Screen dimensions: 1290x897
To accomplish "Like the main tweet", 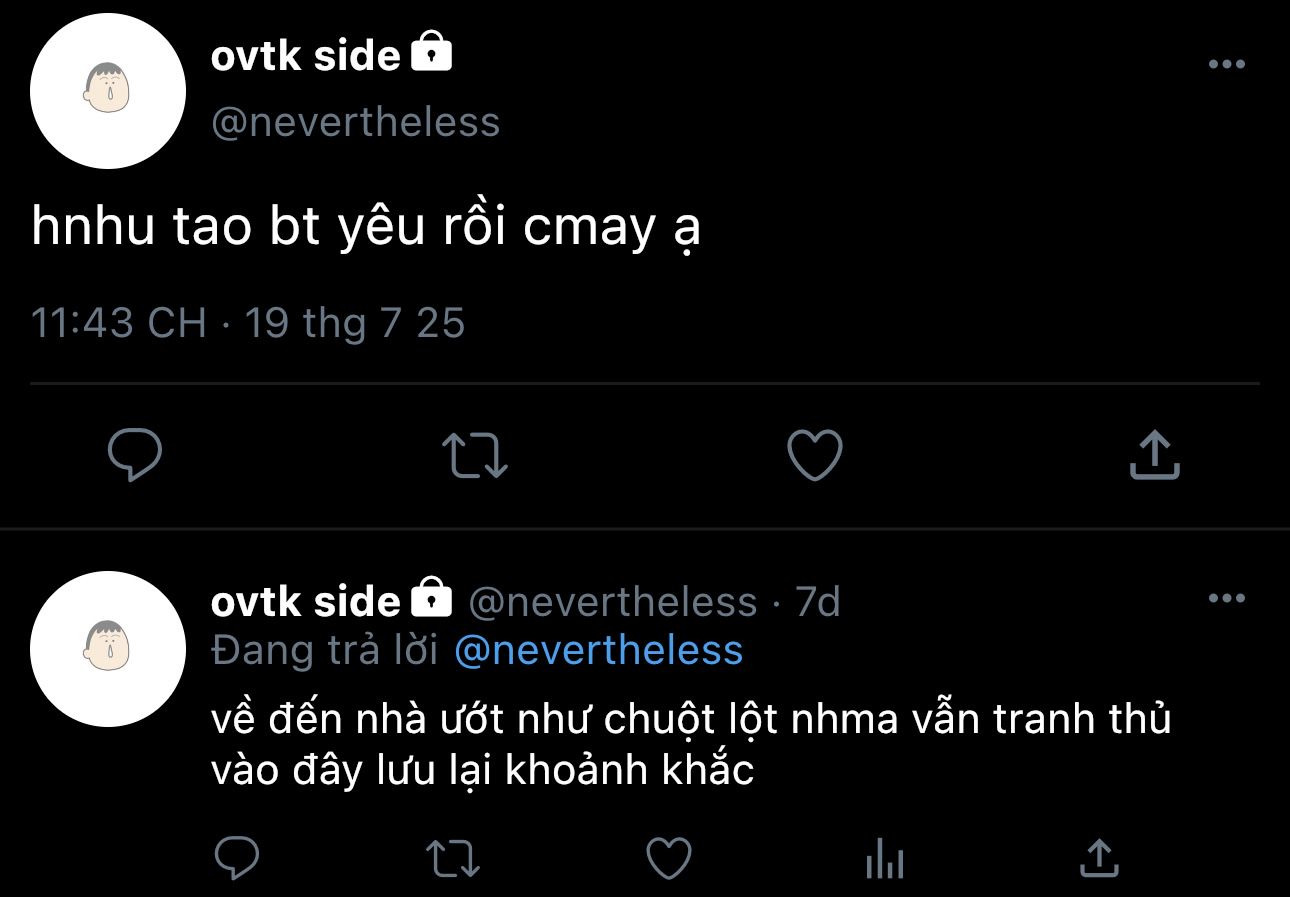I will coord(815,456).
